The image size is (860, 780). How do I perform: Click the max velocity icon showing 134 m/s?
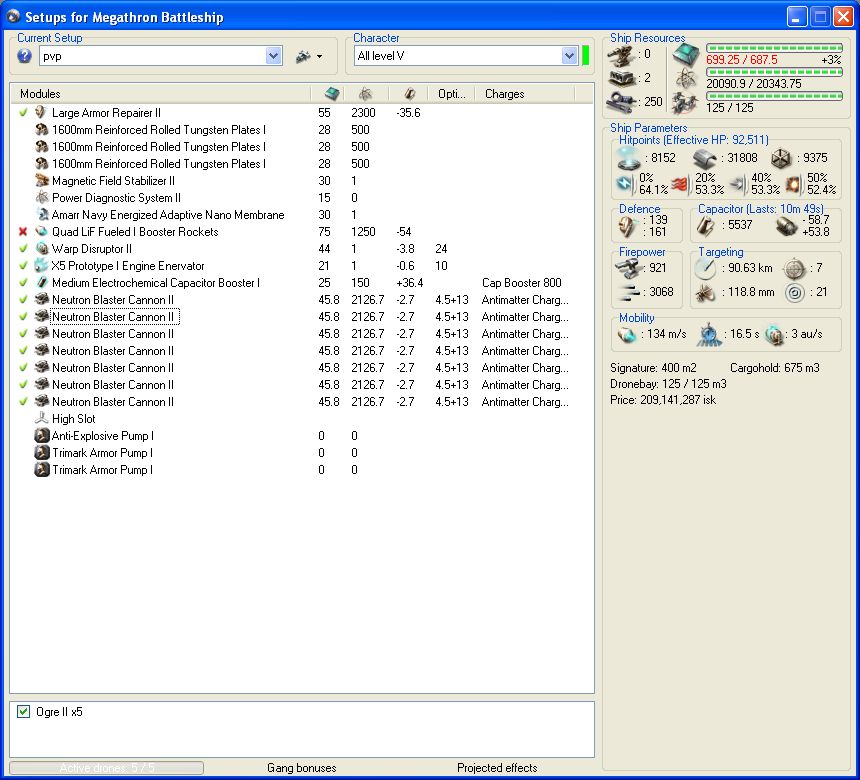coord(626,334)
